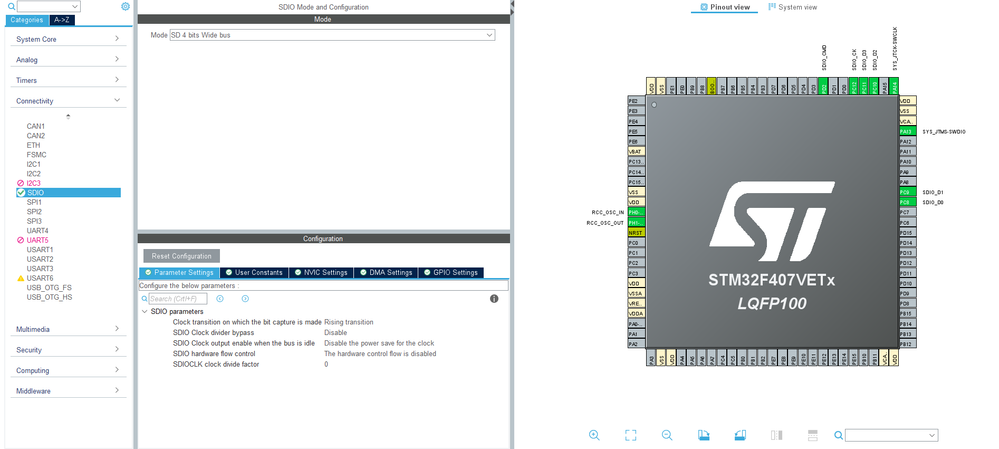Select FSMC in the connectivity list
999x449 pixels.
[36, 155]
